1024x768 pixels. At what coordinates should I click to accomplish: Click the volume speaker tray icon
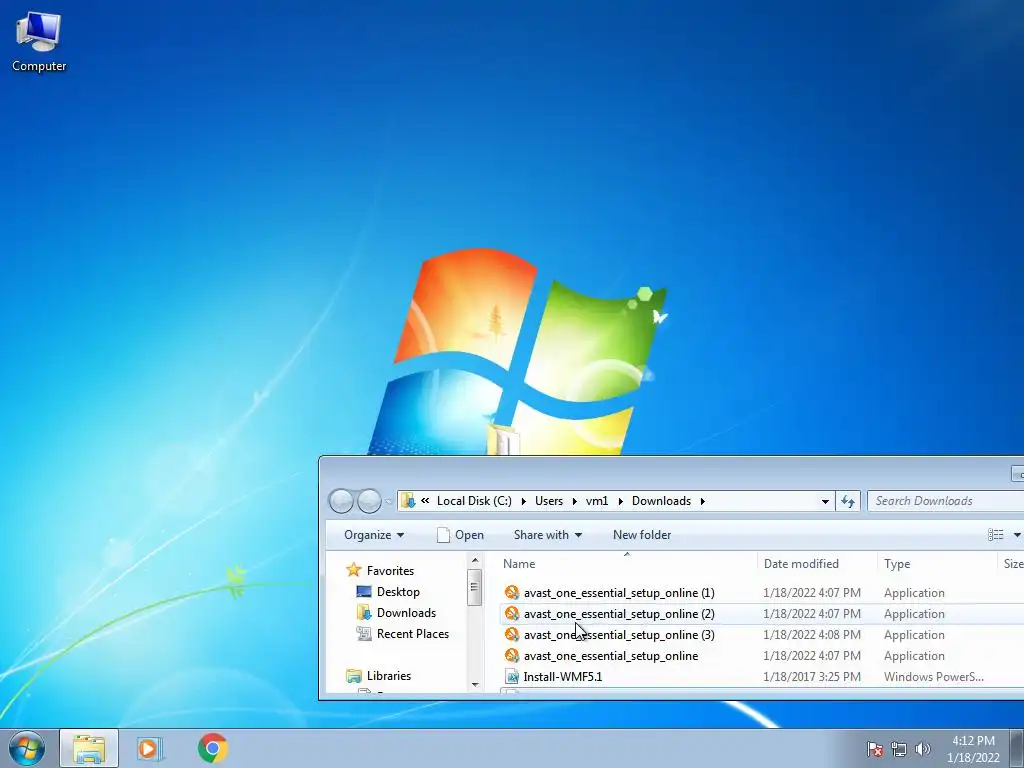922,749
